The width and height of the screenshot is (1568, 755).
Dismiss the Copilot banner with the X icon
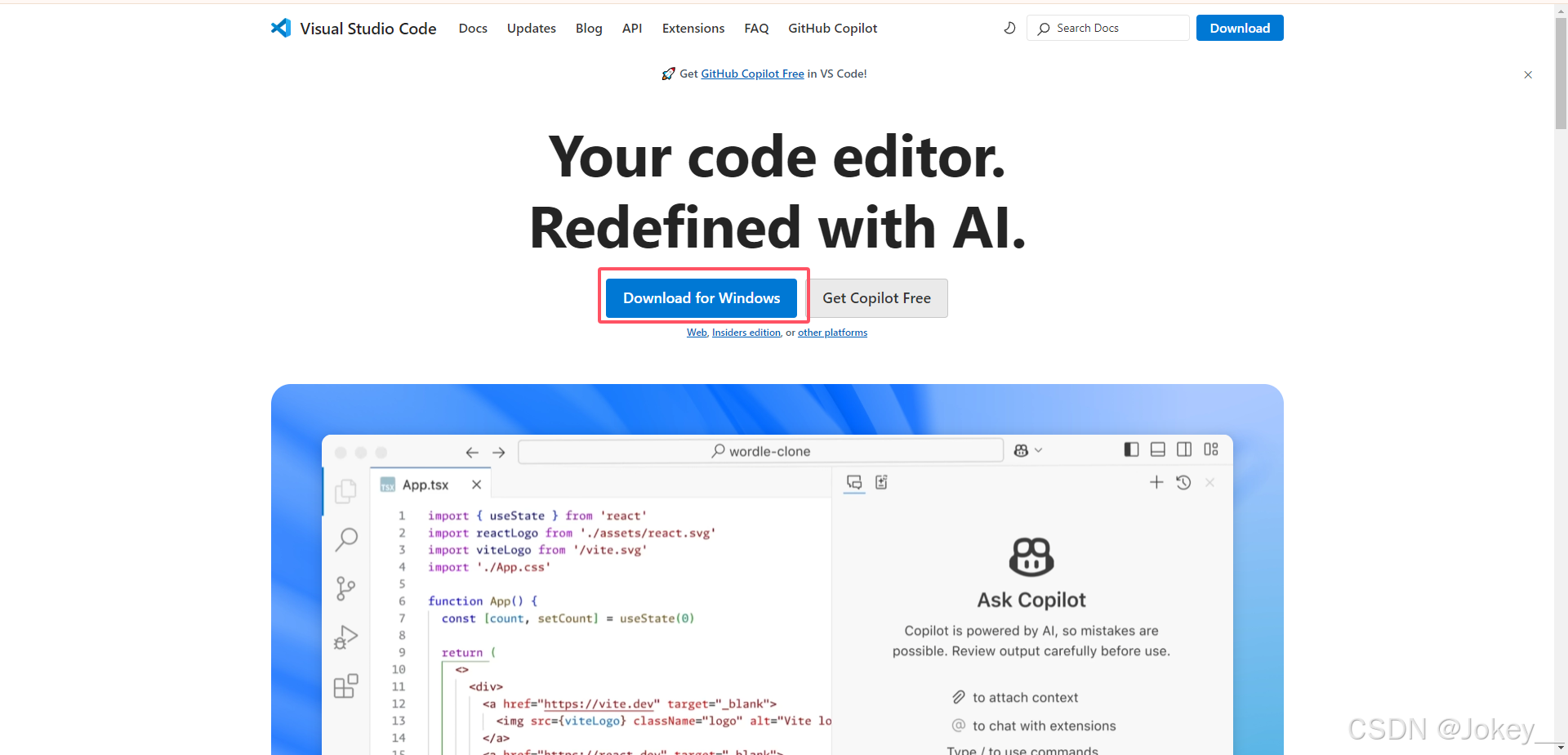pyautogui.click(x=1528, y=74)
